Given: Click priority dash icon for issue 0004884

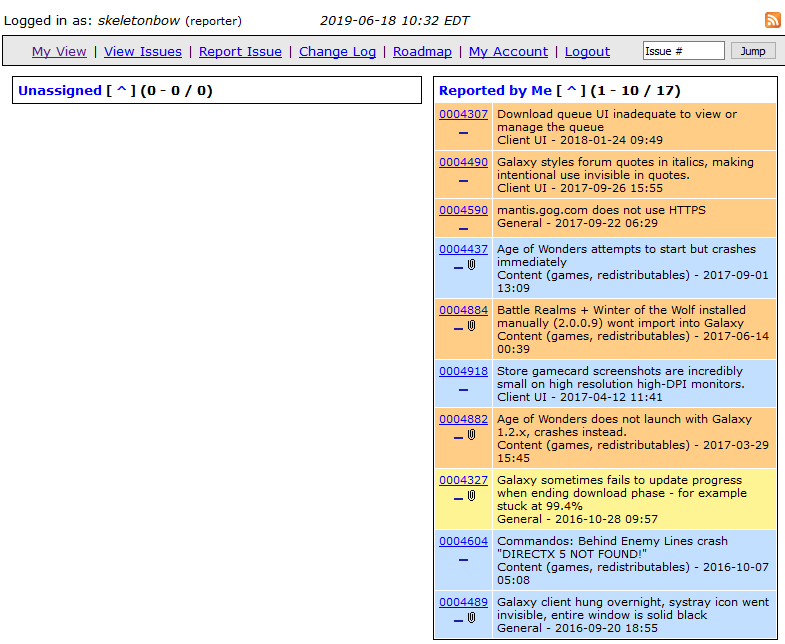Looking at the screenshot, I should click(458, 329).
